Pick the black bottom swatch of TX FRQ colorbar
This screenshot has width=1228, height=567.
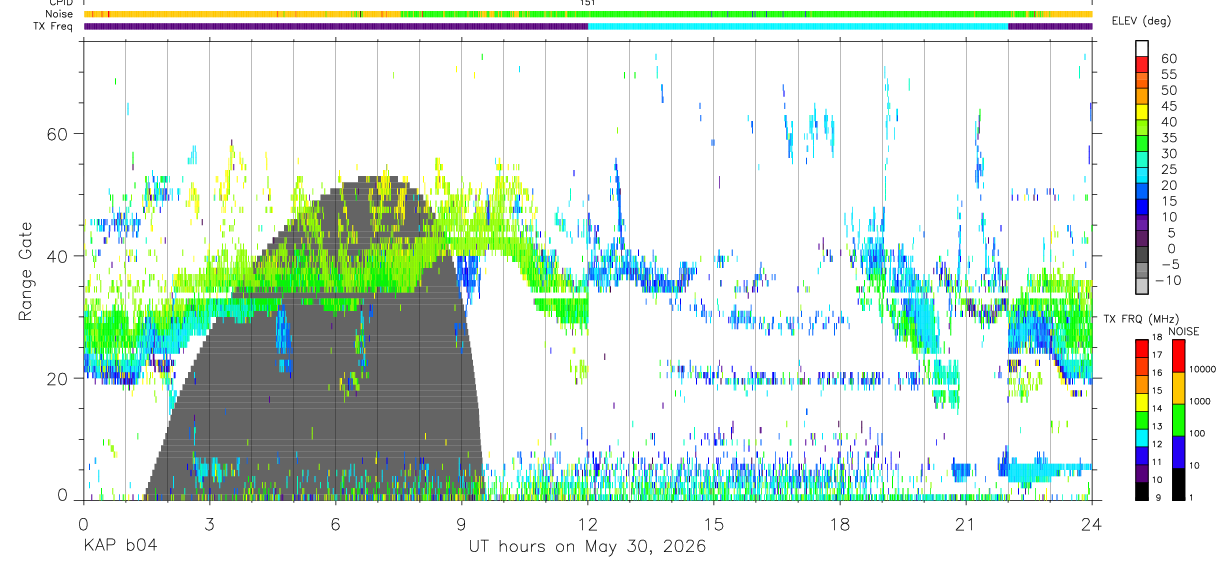pos(1141,491)
